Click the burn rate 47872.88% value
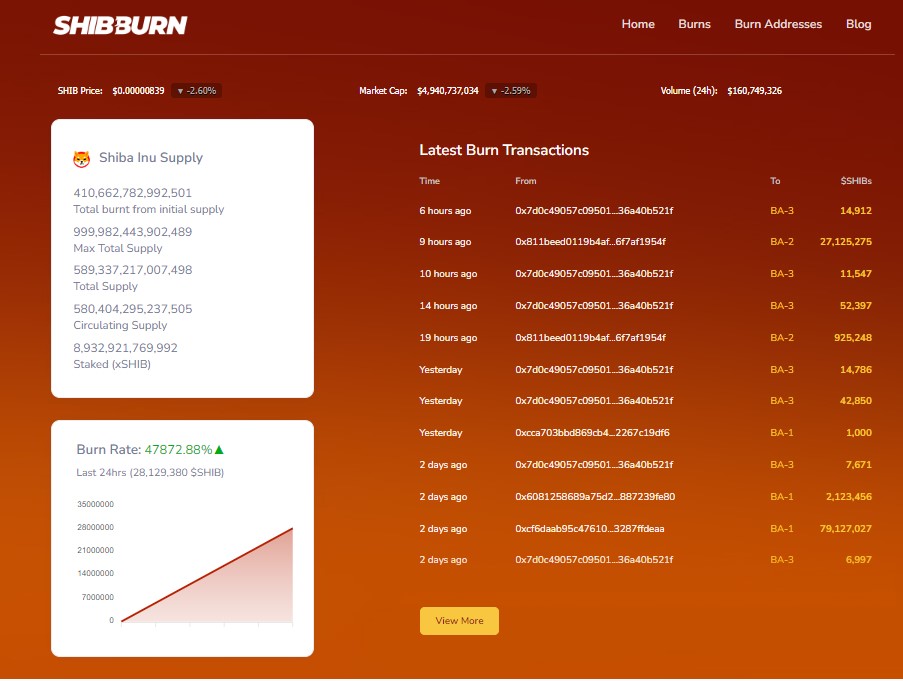The height and width of the screenshot is (681, 903). [178, 450]
